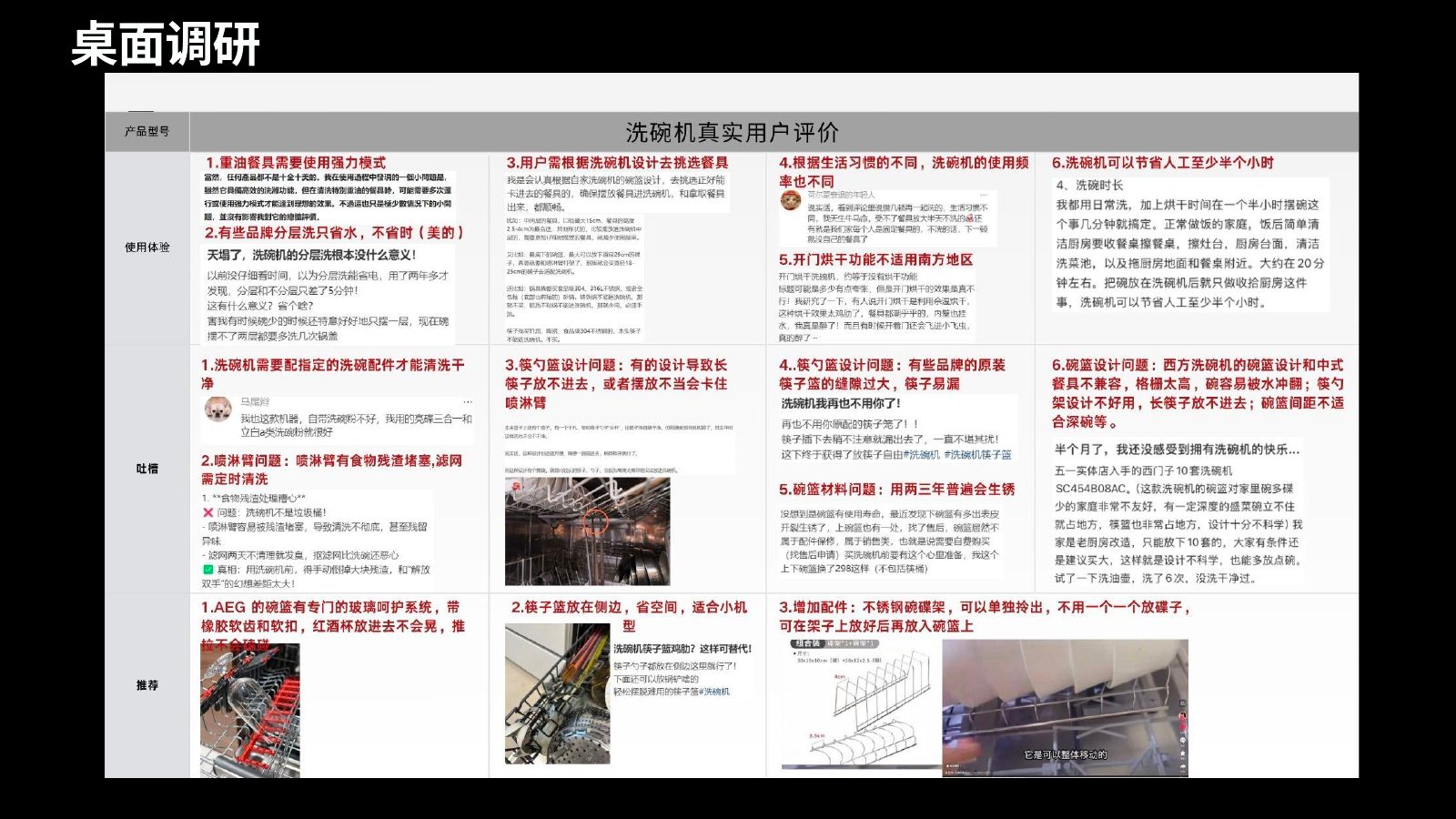
Task: Click heading 6.碗篮设计问题
Action: pyautogui.click(x=1198, y=393)
